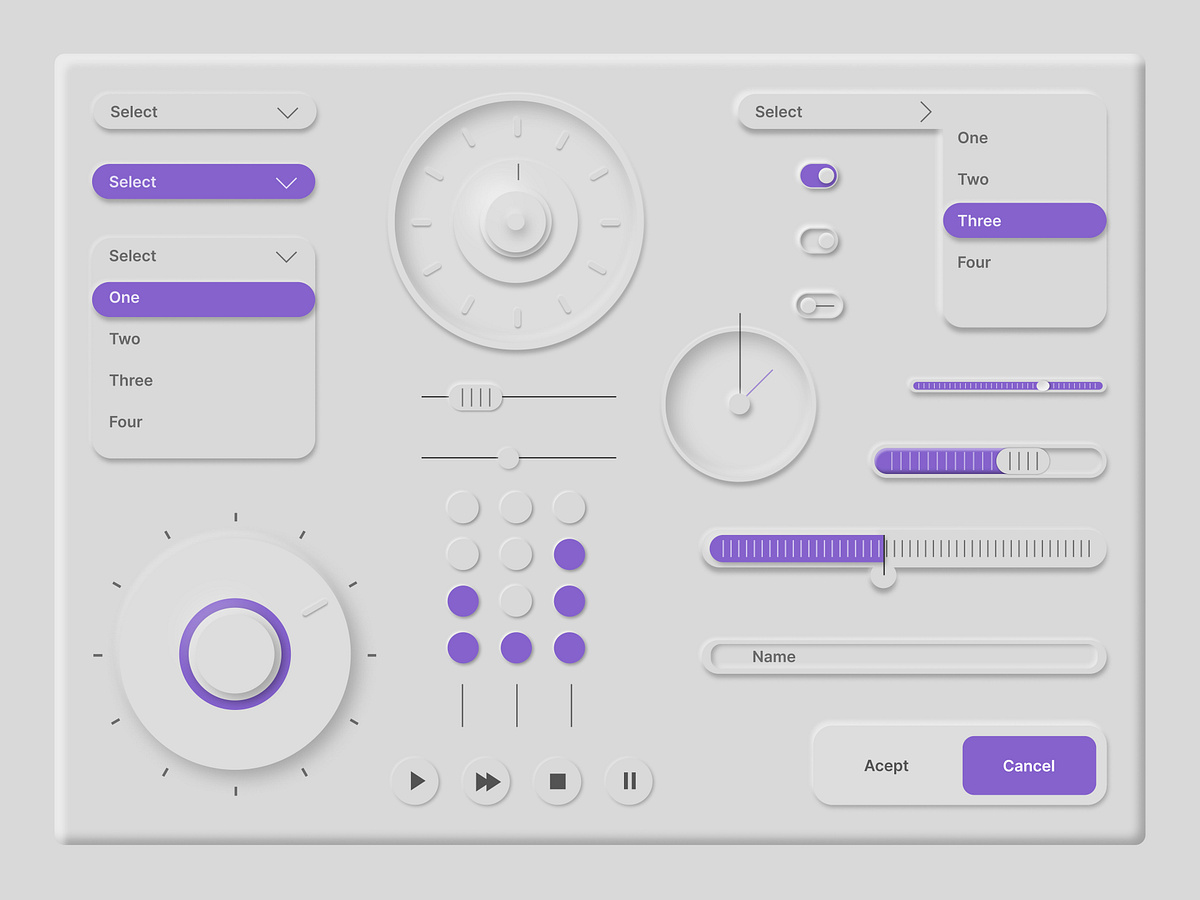Enable the top toggle switch
1200x900 pixels.
(x=819, y=175)
